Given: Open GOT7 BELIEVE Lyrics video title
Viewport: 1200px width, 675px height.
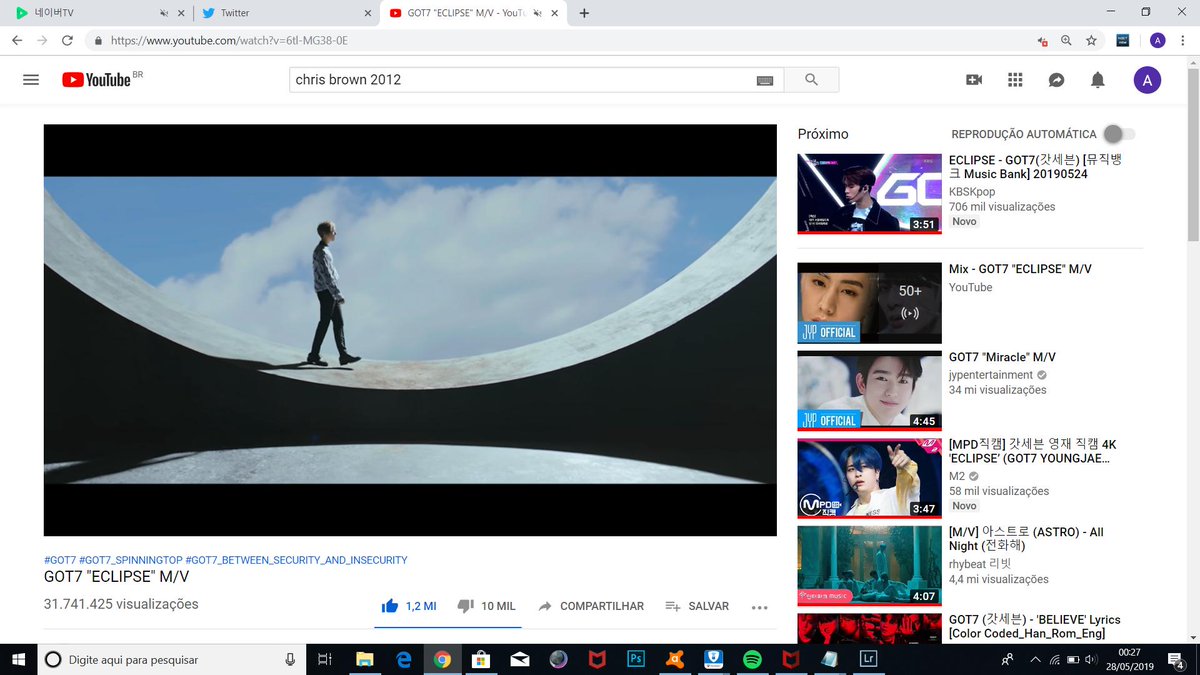Looking at the screenshot, I should [1035, 626].
